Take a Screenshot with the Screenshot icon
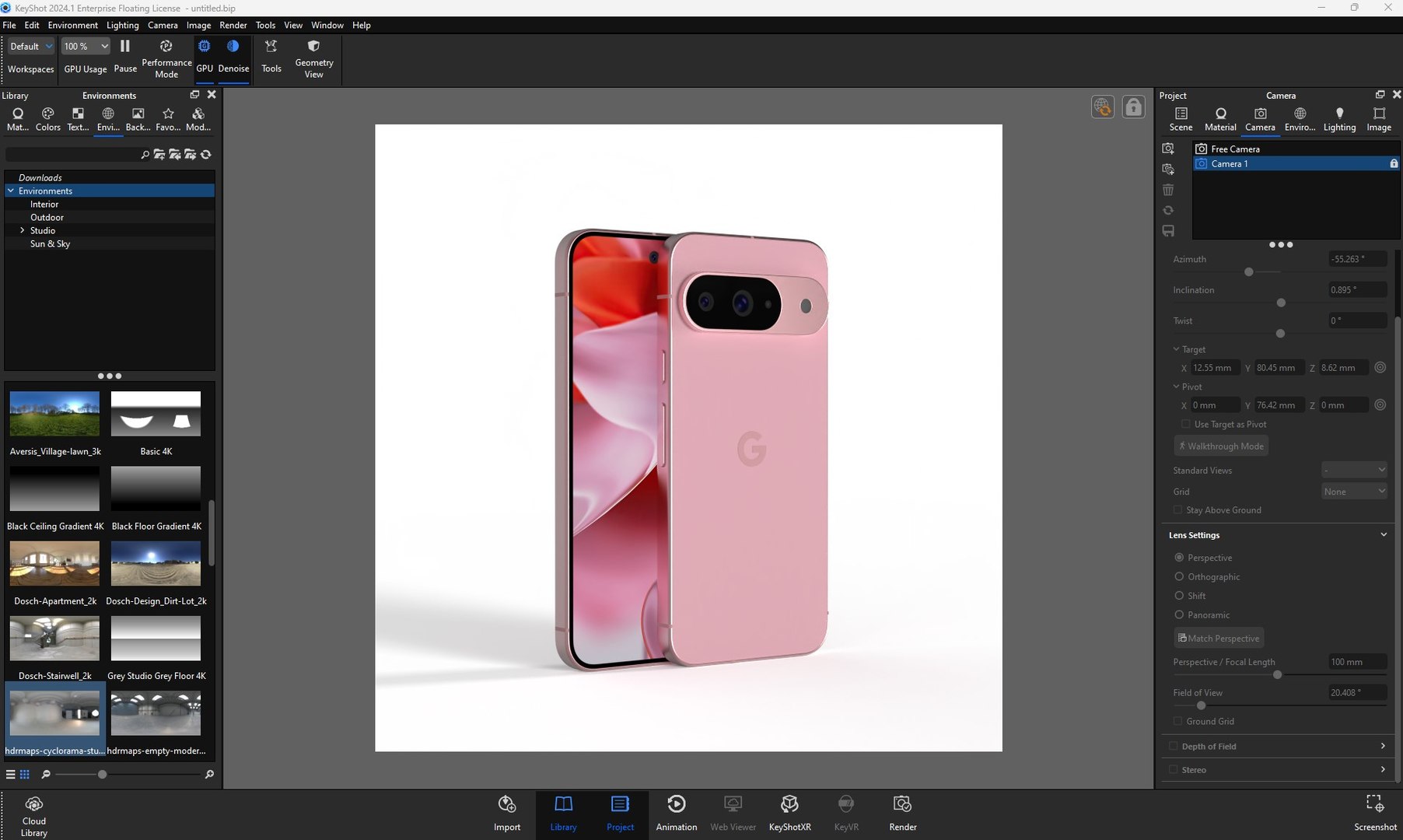 pos(1374,803)
